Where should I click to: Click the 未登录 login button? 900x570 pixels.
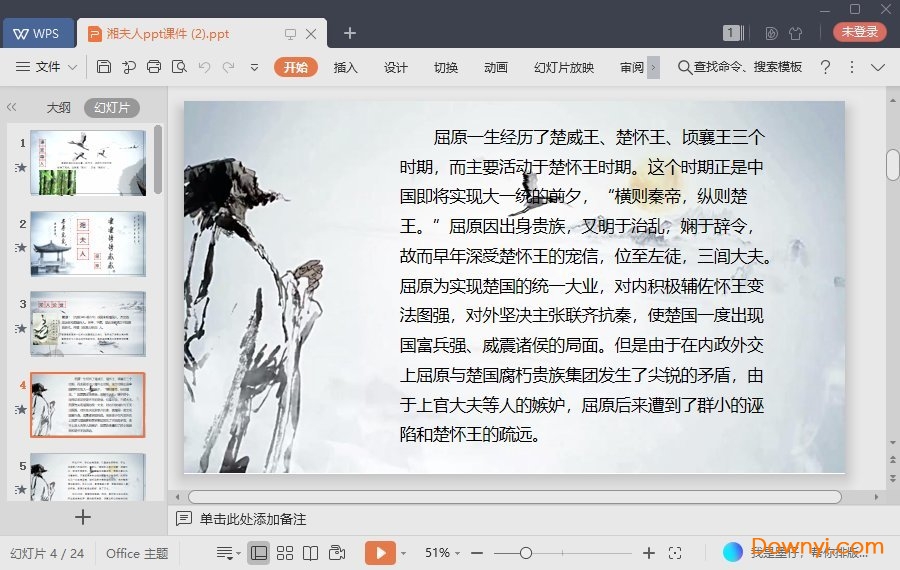pos(859,32)
